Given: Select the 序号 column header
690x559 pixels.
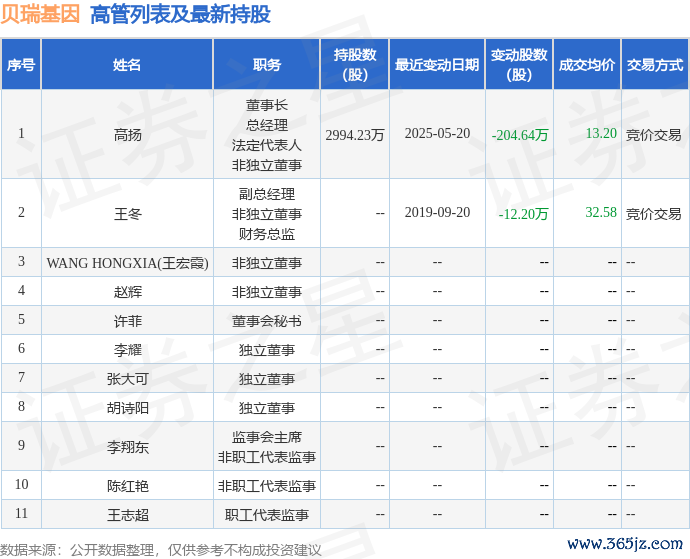Looking at the screenshot, I should pos(21,65).
